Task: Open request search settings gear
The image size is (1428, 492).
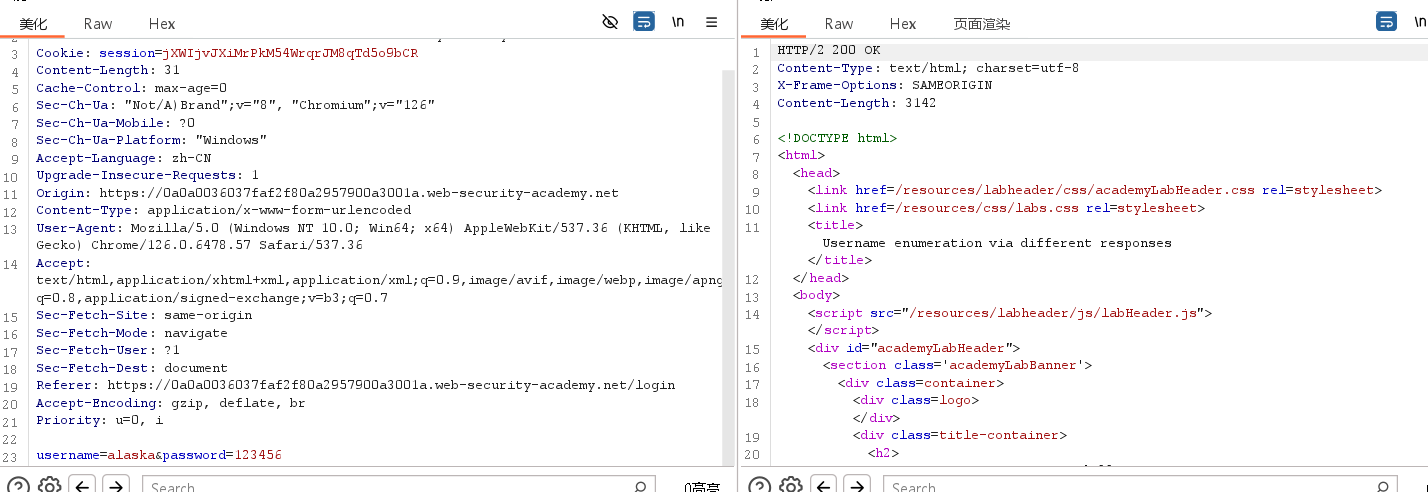Action: click(49, 486)
